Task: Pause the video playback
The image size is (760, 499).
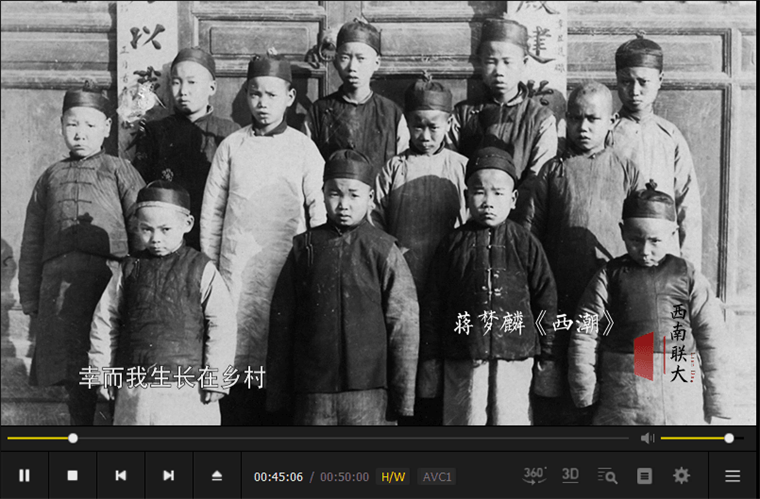Action: [x=25, y=476]
